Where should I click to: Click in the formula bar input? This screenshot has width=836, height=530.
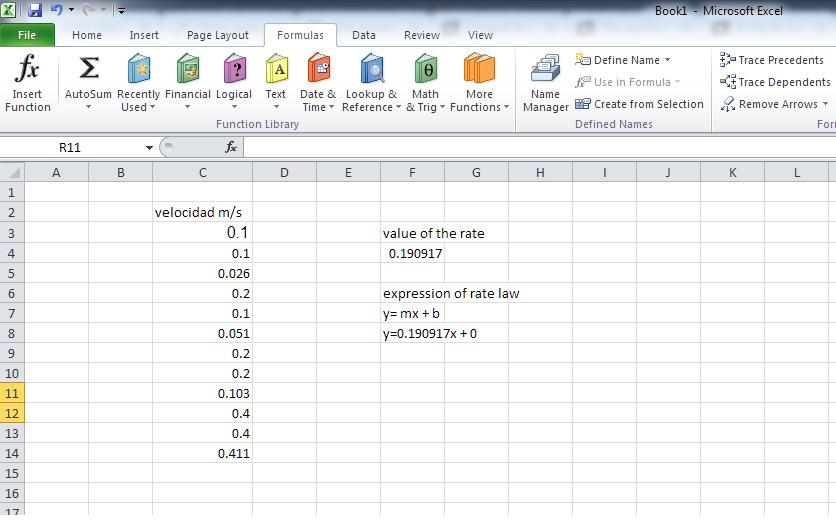538,147
